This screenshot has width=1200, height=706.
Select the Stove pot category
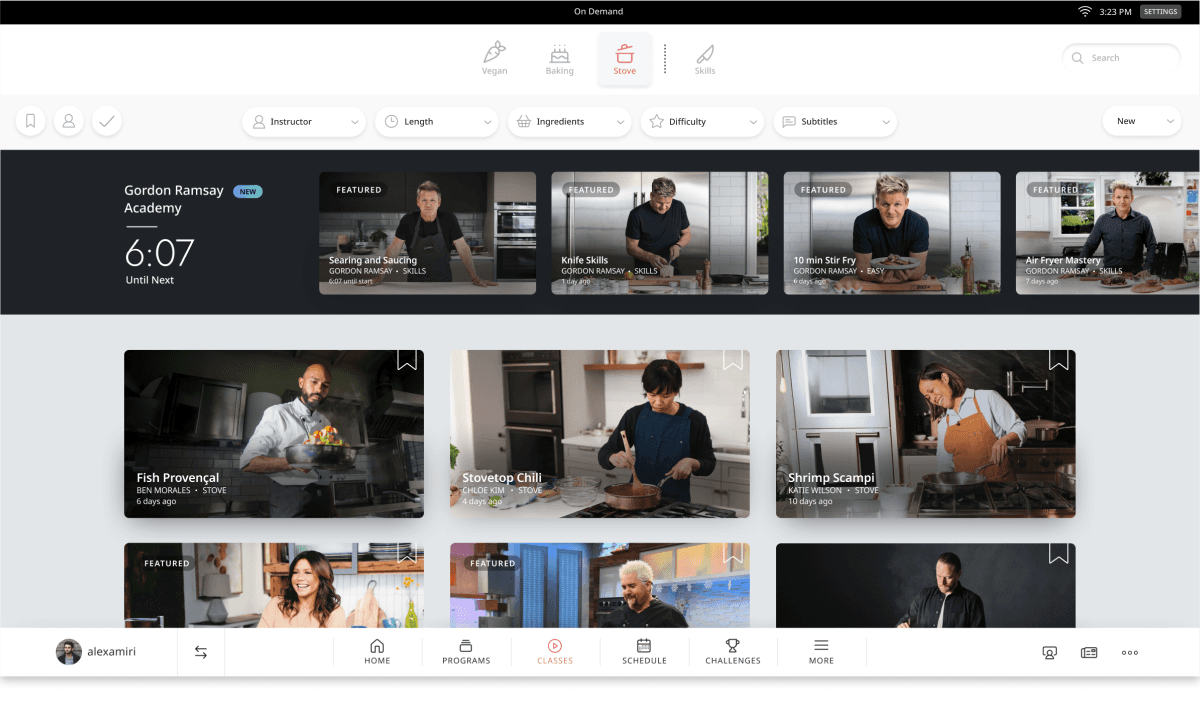click(x=625, y=59)
